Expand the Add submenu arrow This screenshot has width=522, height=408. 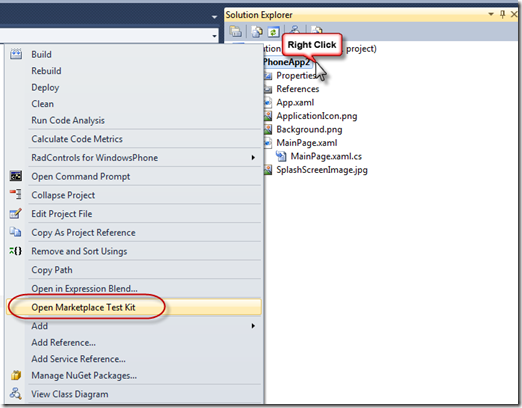click(253, 326)
